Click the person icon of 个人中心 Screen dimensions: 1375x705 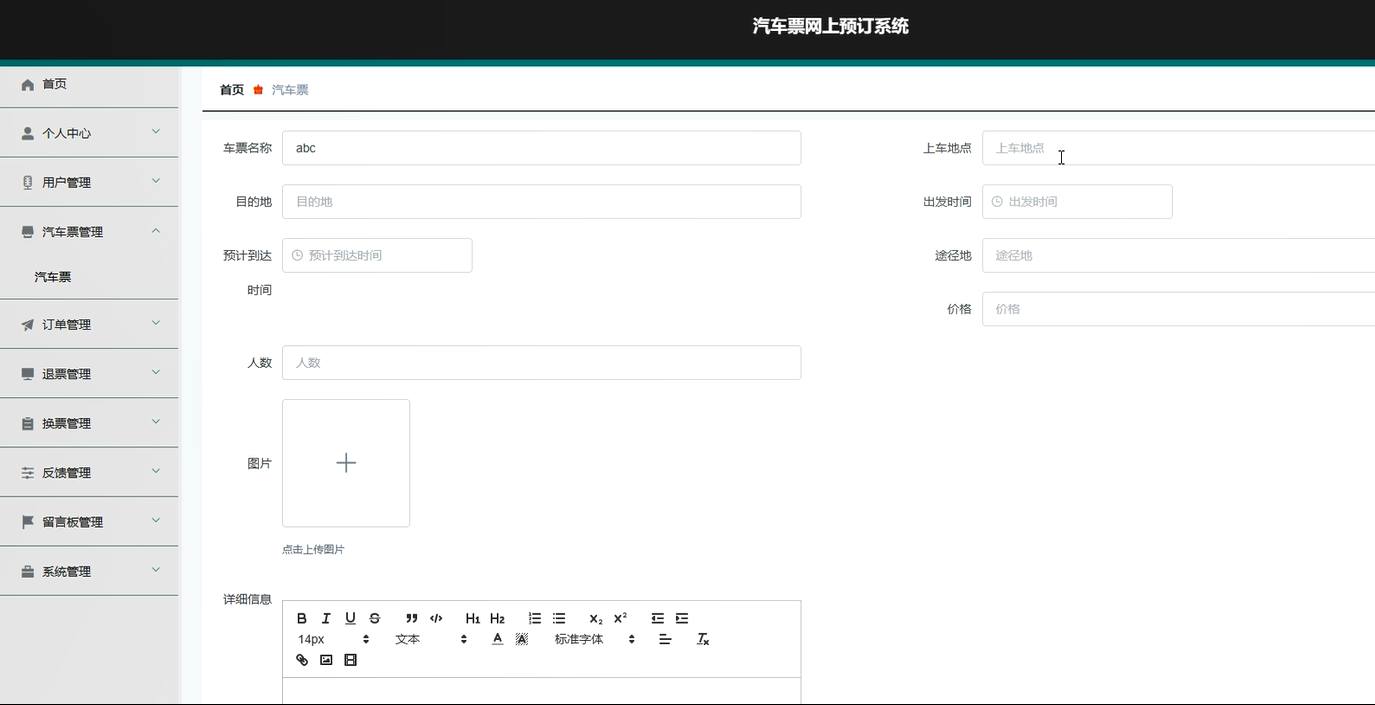pyautogui.click(x=28, y=133)
